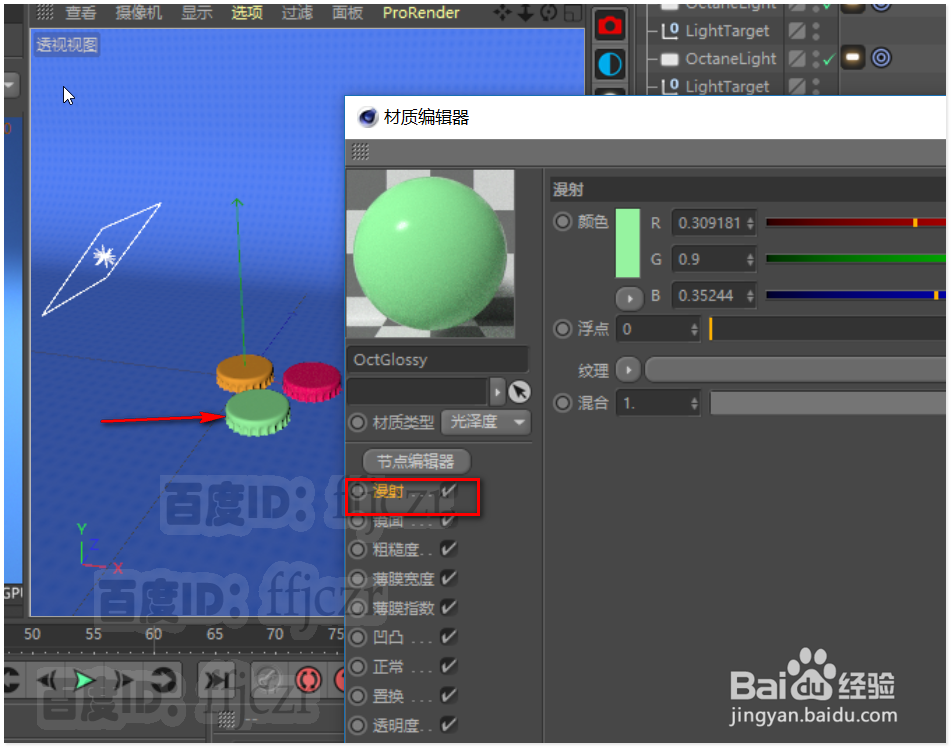Click the B value stepper arrows
The width and height of the screenshot is (951, 748).
point(751,296)
